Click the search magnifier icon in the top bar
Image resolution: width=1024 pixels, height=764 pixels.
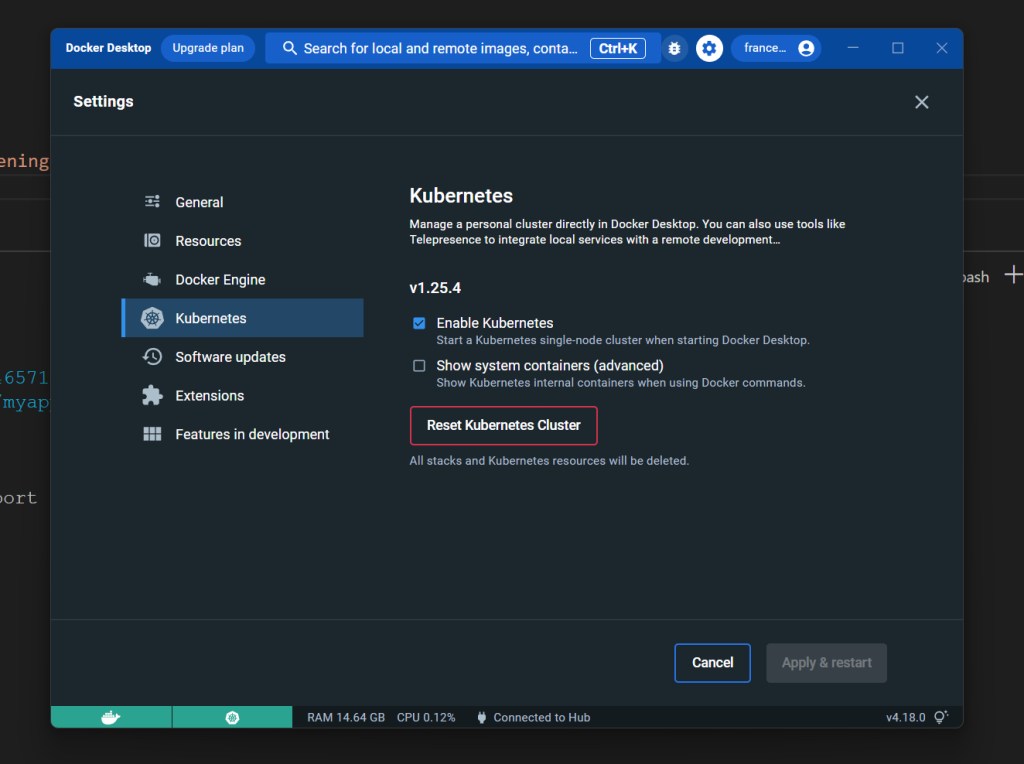pos(289,48)
